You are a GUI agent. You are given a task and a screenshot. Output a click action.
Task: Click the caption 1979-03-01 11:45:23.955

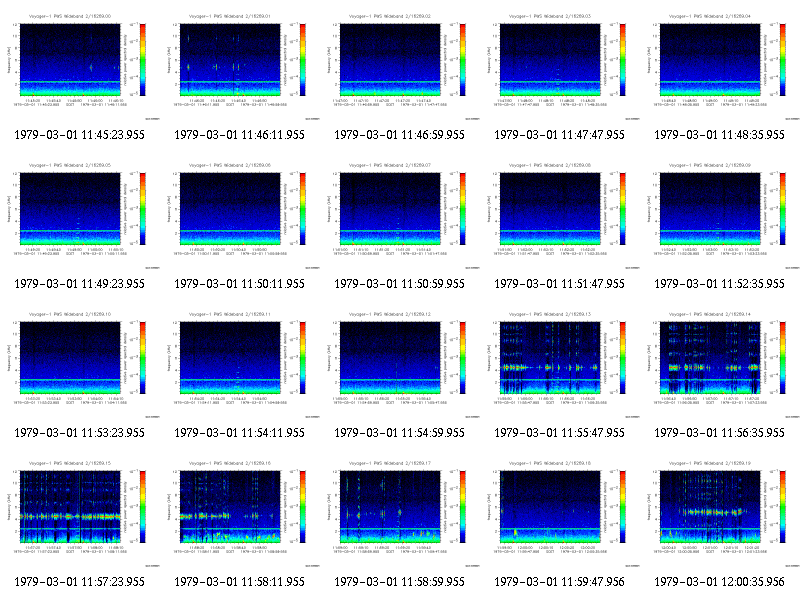point(80,135)
